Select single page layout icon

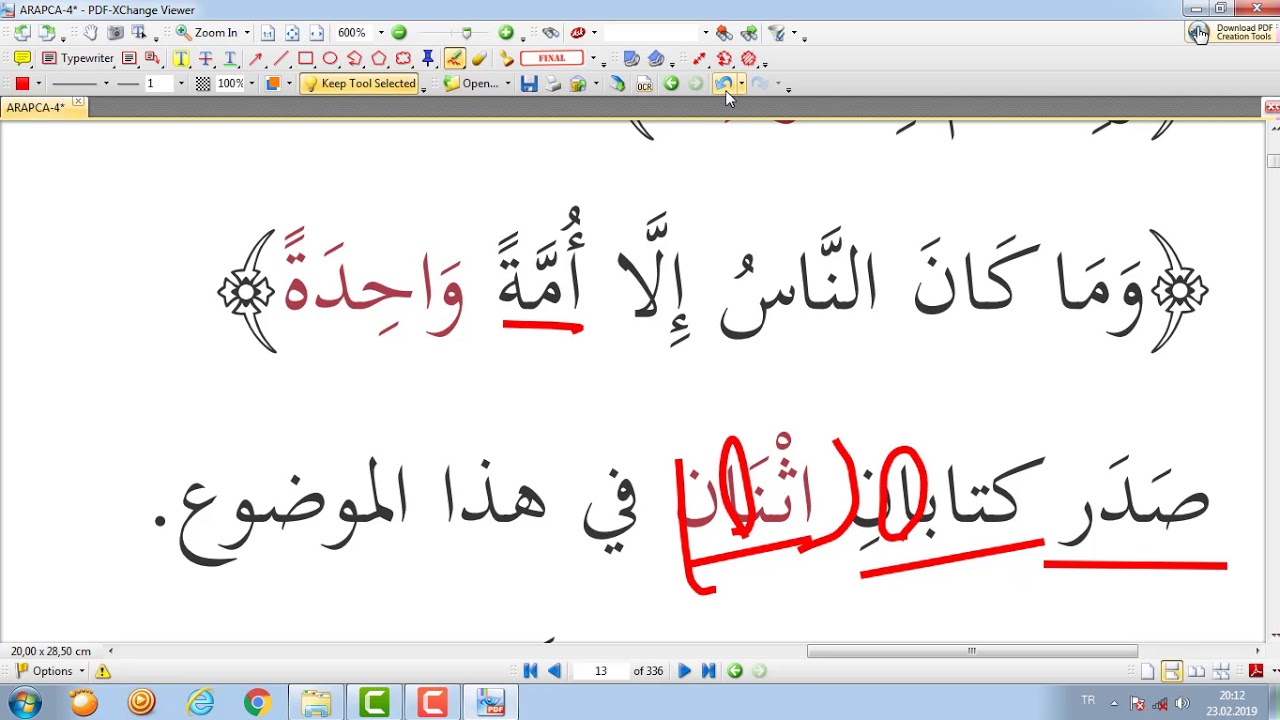(x=1147, y=671)
